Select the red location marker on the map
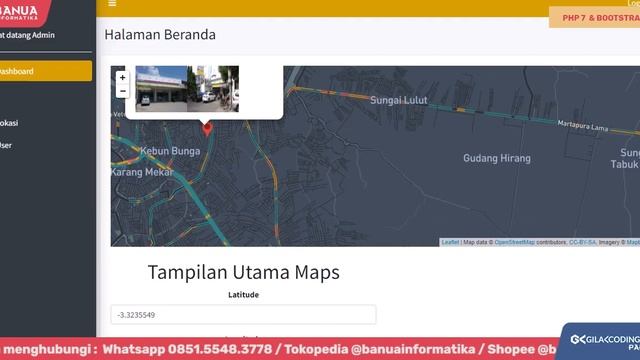Image resolution: width=640 pixels, height=360 pixels. click(207, 129)
